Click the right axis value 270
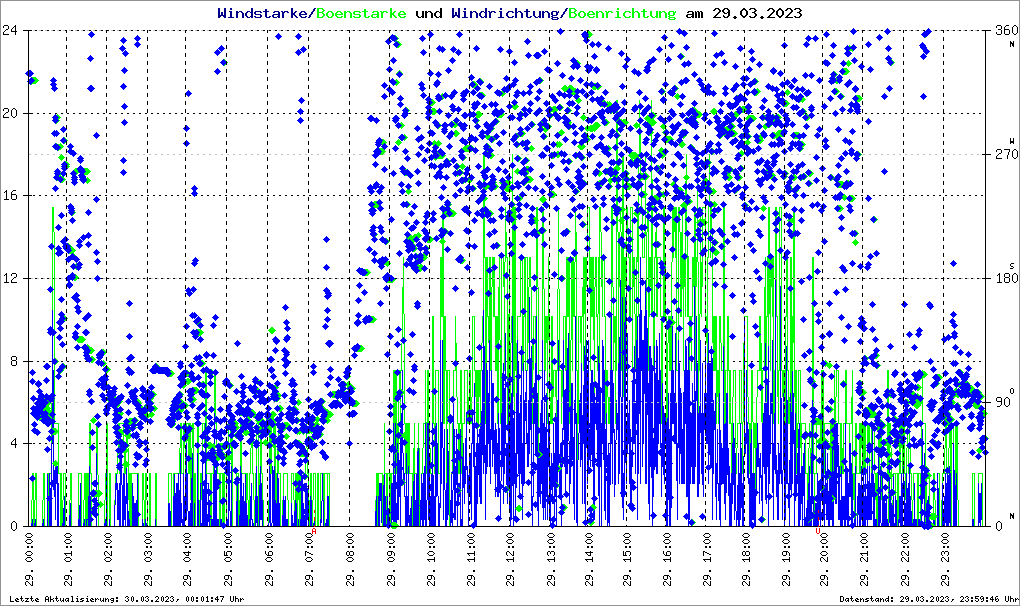1020x606 pixels. coord(1006,154)
